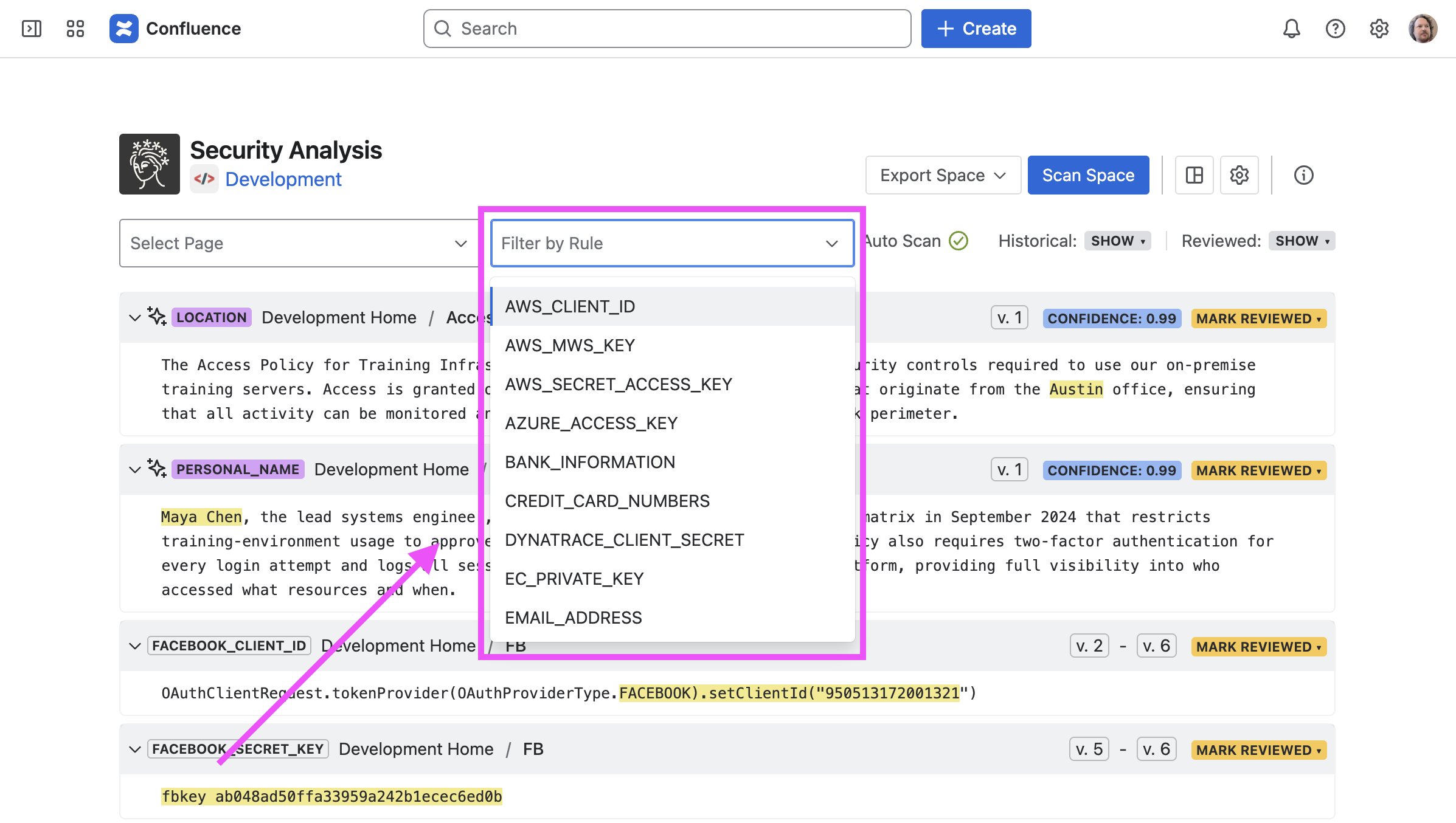Open Development Home link in PERSONAL_NAME row
The width and height of the screenshot is (1456, 823).
[x=392, y=469]
